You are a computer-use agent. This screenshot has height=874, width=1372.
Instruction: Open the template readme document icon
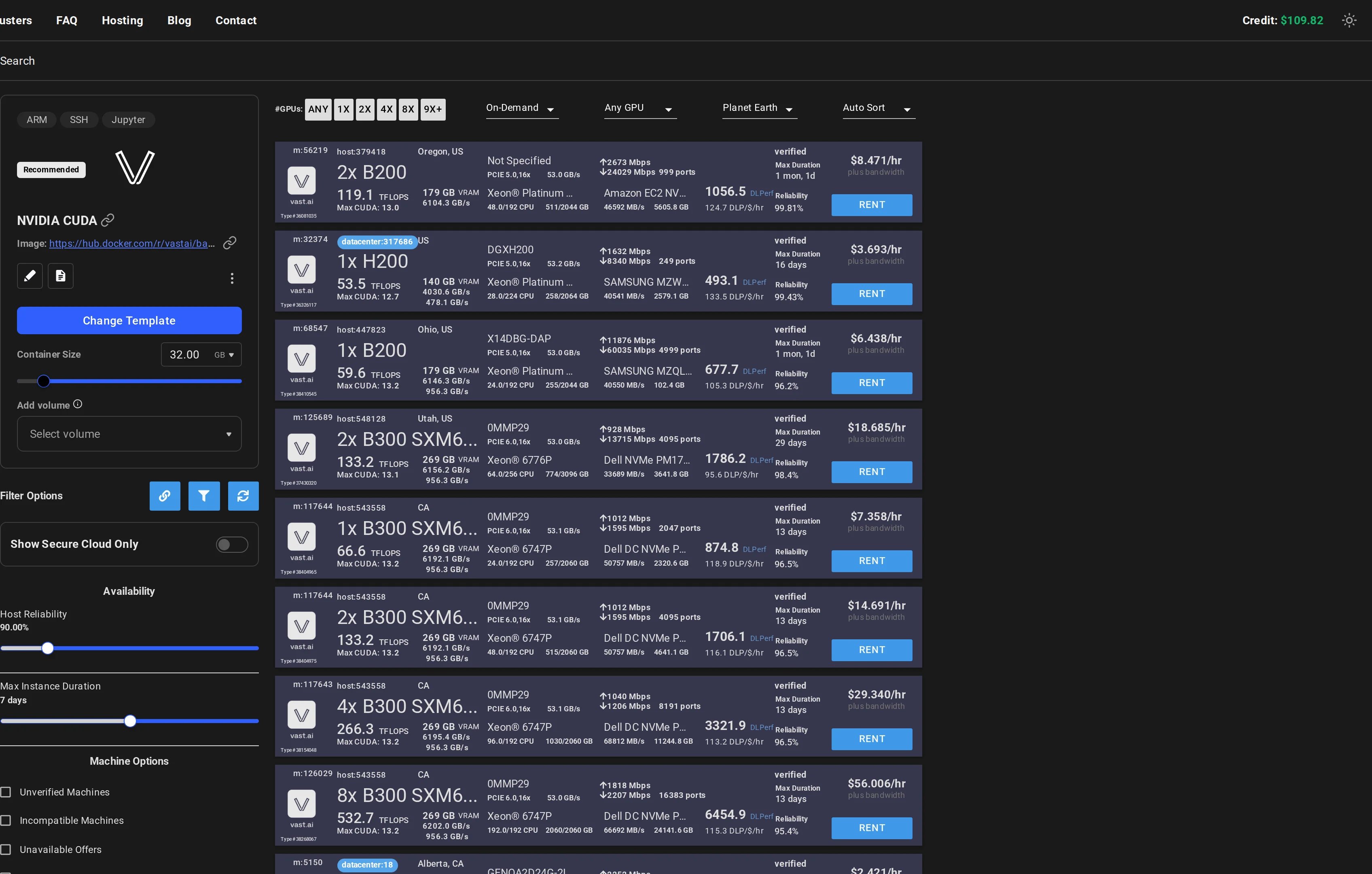pyautogui.click(x=60, y=276)
